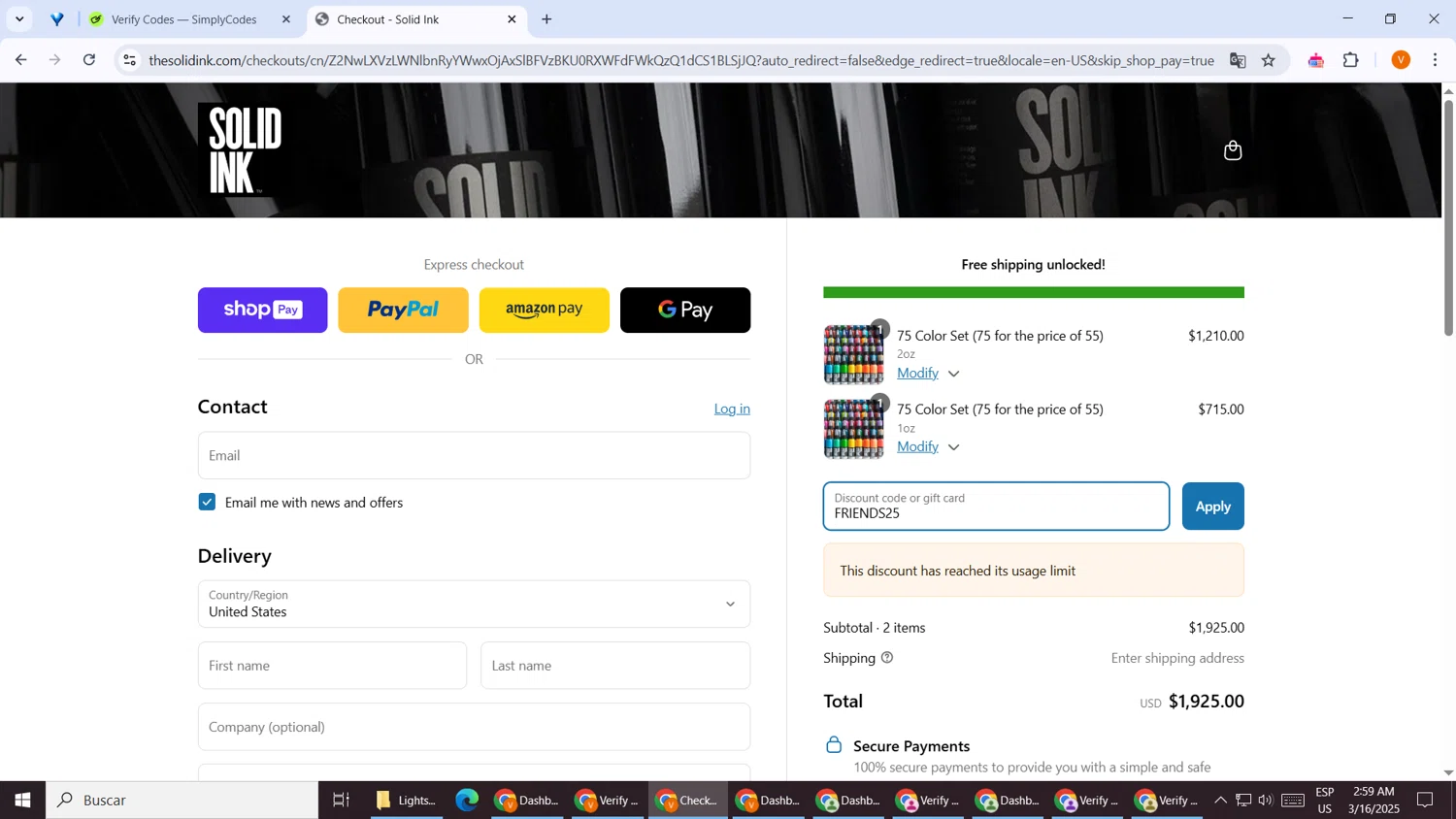This screenshot has width=1456, height=819.
Task: Open the browser extensions puzzle icon
Action: [x=1351, y=60]
